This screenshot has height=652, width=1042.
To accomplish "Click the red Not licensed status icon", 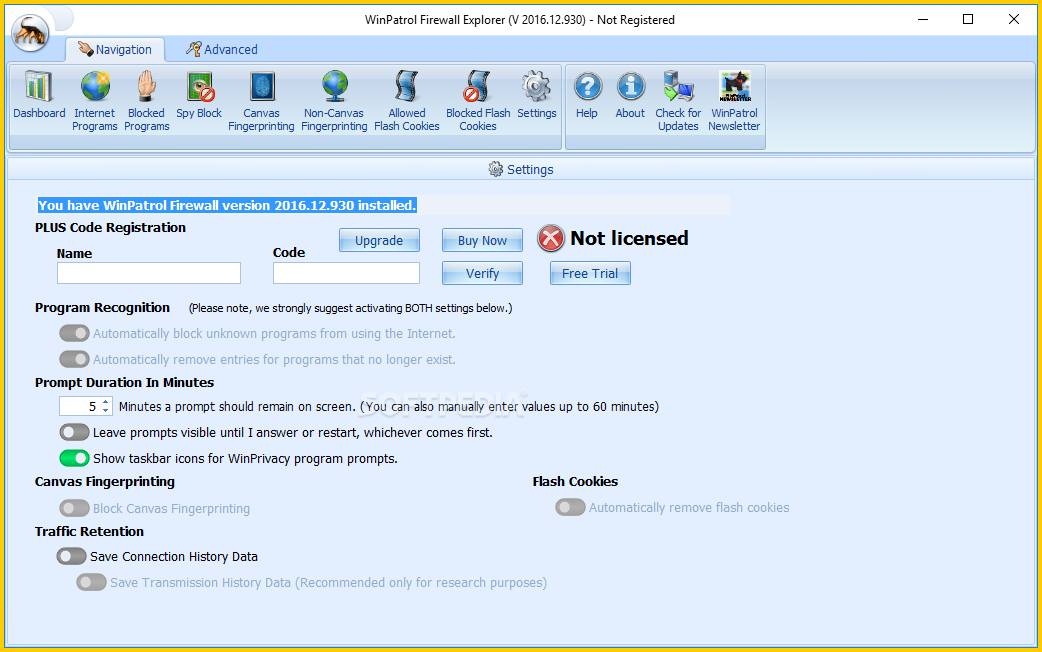I will 551,239.
